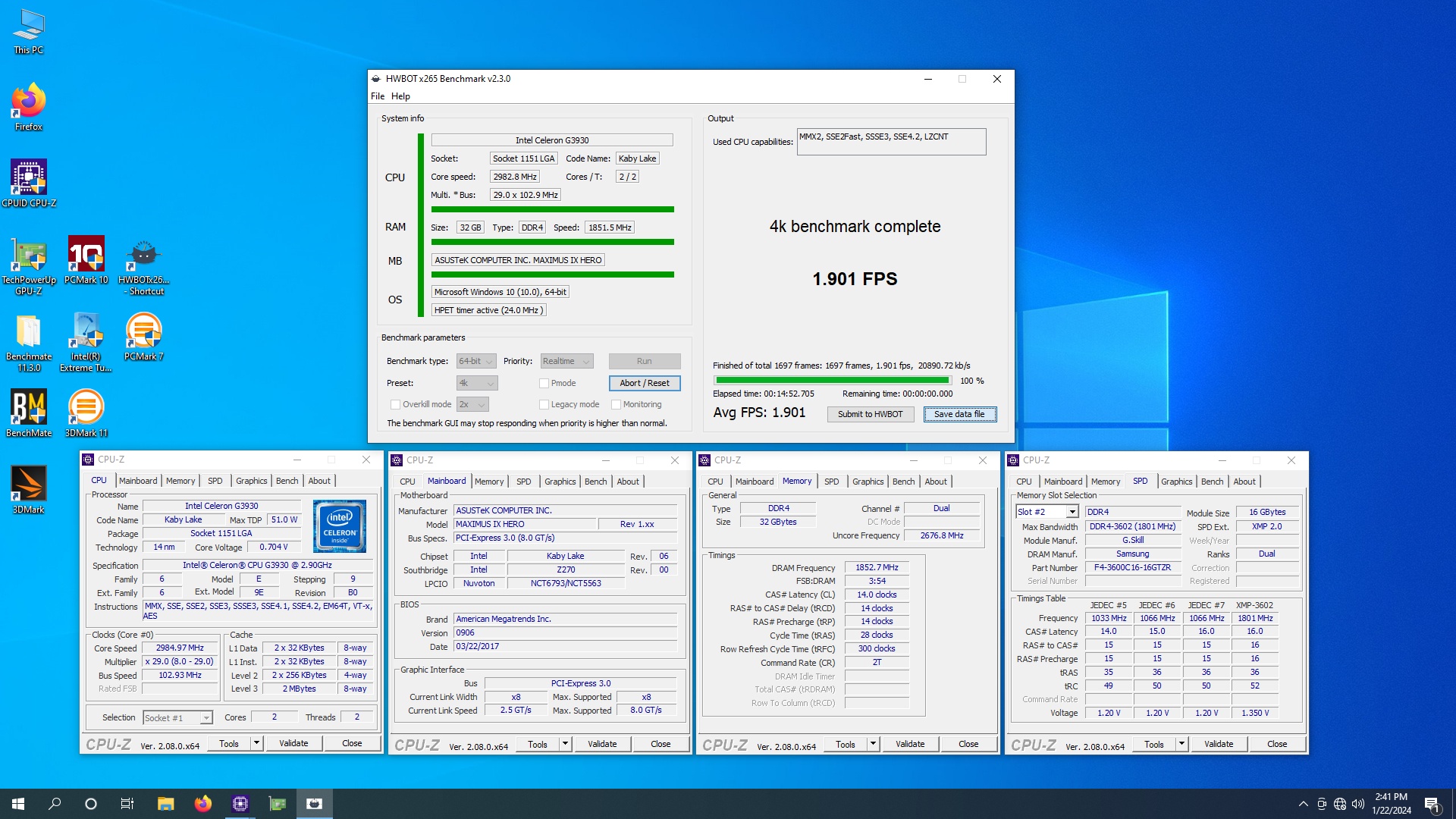Click Save data file button

pos(959,415)
